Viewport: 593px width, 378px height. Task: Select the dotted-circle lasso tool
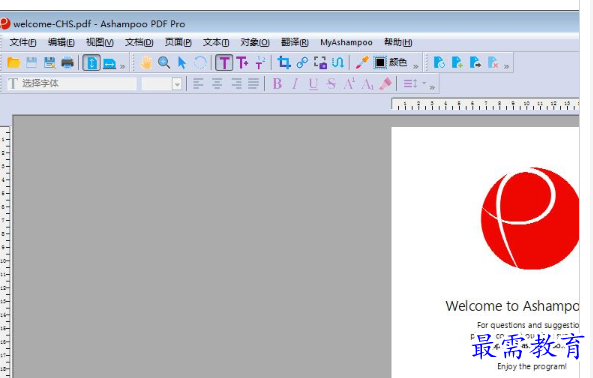pos(200,62)
